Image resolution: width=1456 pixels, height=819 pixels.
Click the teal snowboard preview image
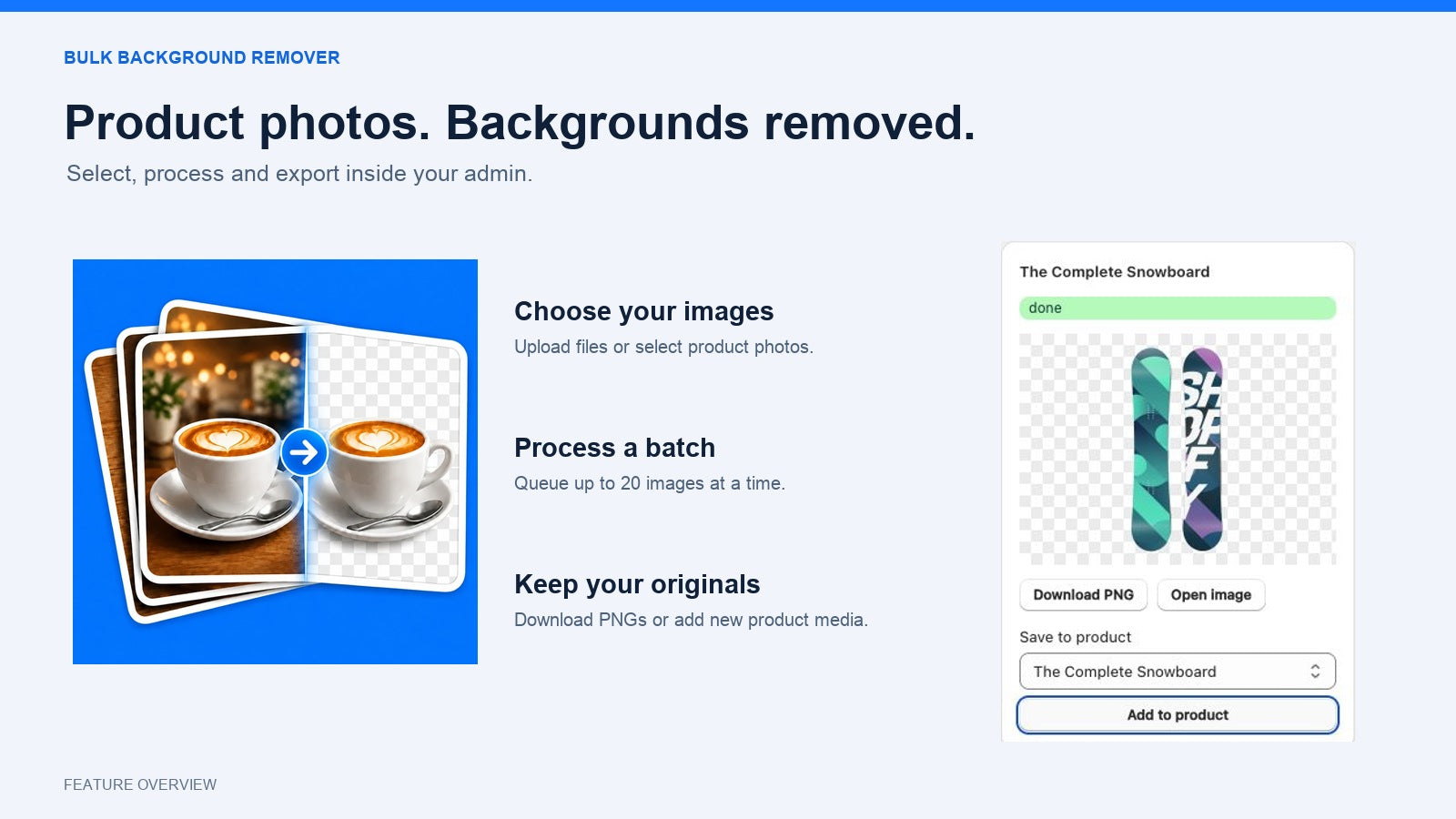click(1150, 450)
